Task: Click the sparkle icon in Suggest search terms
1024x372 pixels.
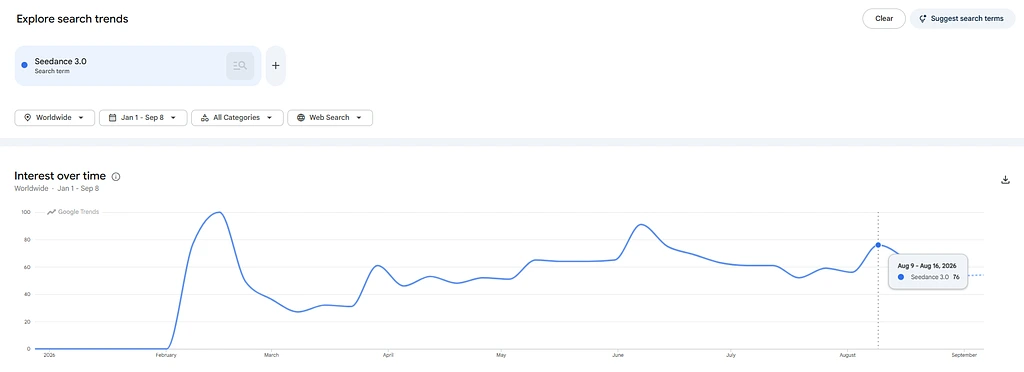Action: [922, 19]
